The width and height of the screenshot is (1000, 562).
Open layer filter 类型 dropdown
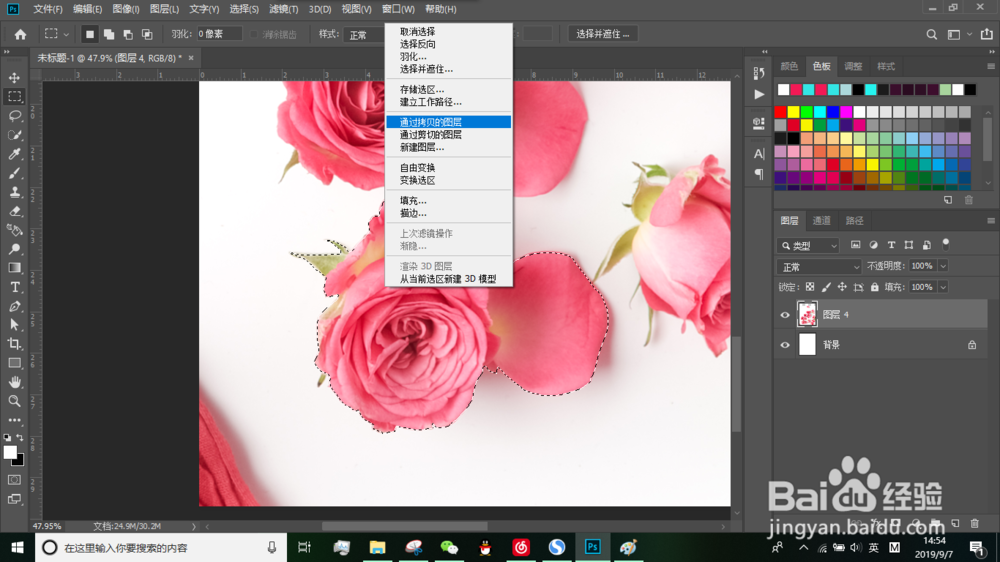tap(808, 246)
